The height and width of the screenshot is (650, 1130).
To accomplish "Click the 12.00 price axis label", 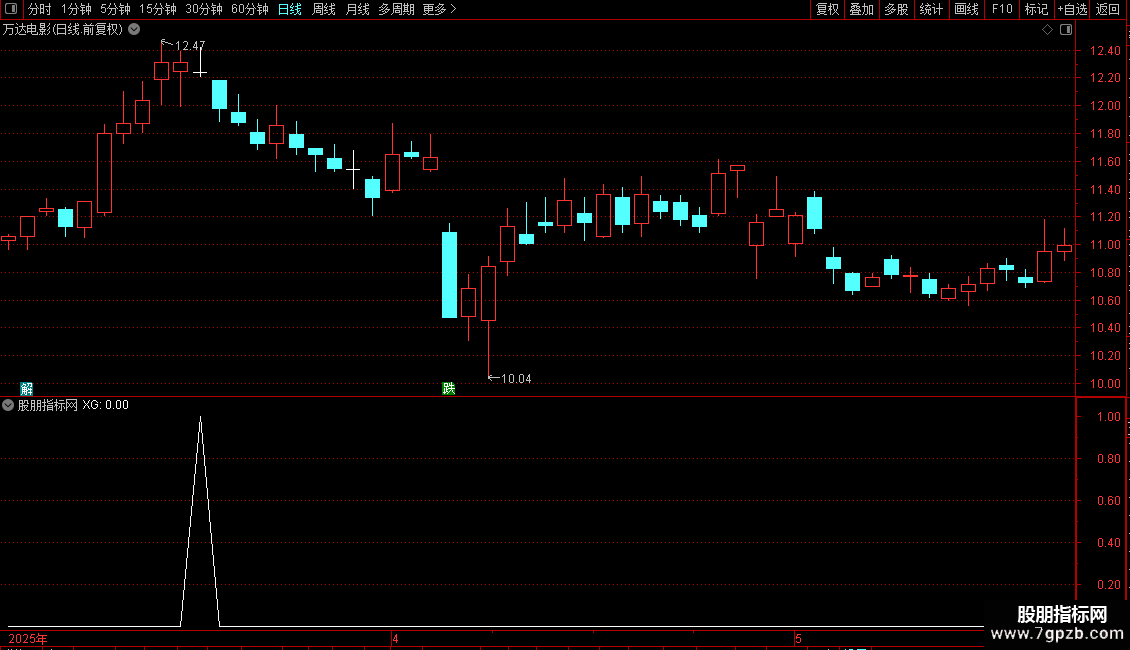I will pos(1105,106).
